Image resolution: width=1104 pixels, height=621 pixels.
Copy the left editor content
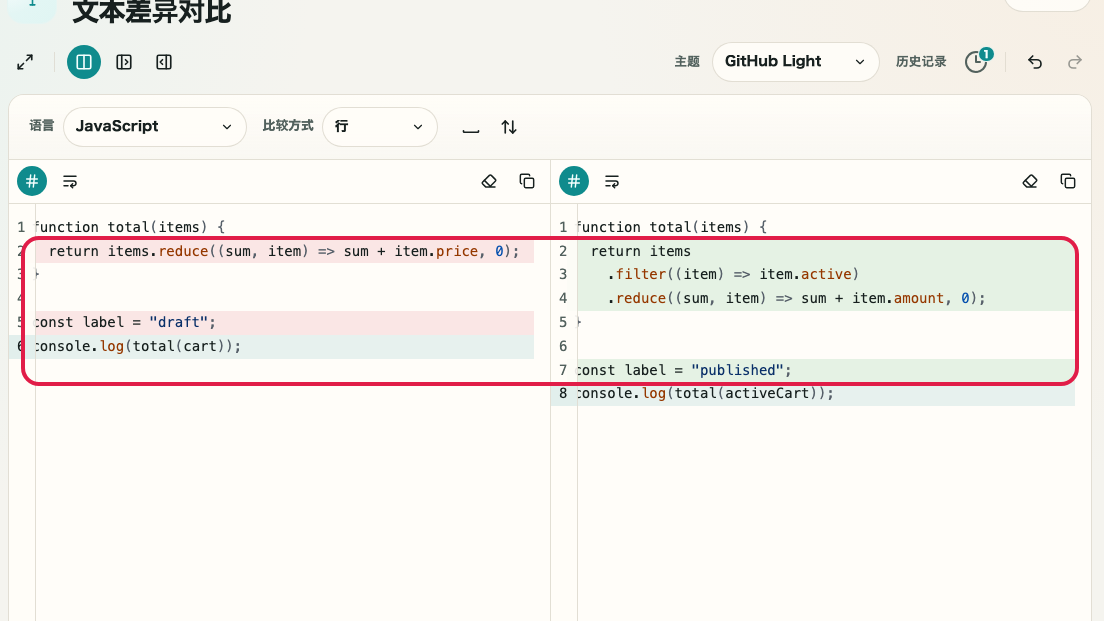(x=527, y=182)
